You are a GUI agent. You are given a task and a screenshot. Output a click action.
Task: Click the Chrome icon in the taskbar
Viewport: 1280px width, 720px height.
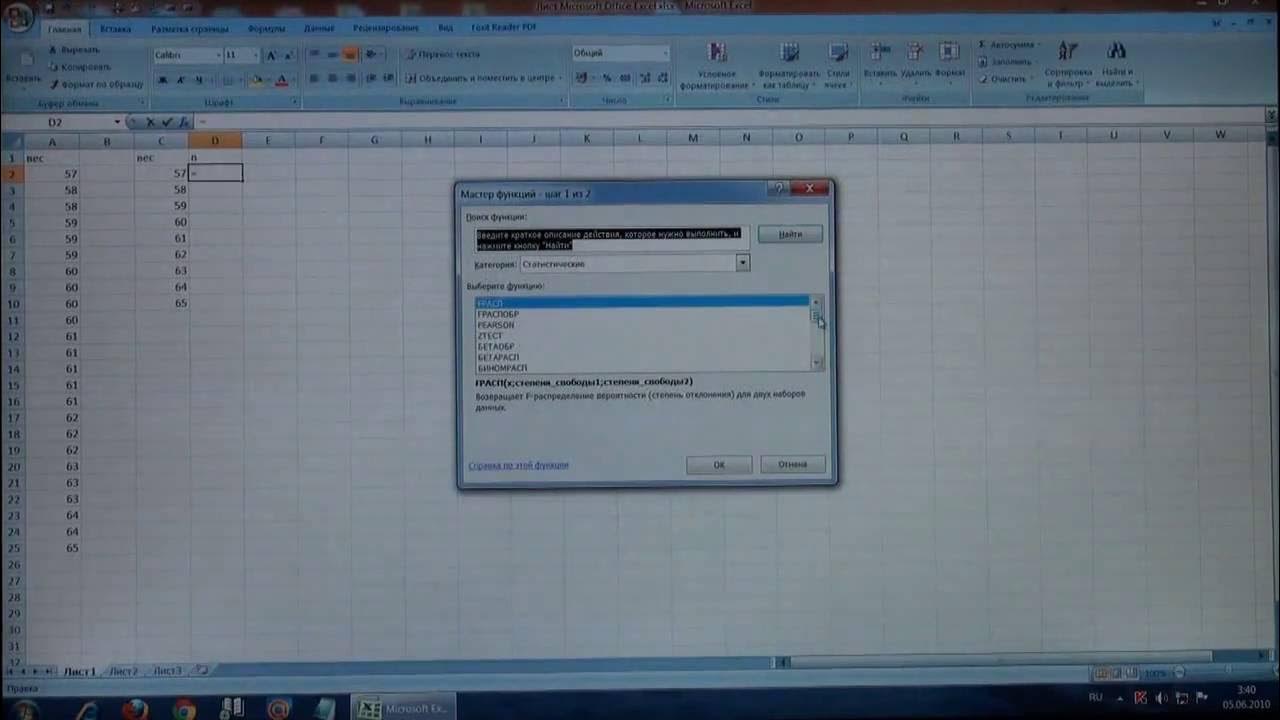pos(184,708)
